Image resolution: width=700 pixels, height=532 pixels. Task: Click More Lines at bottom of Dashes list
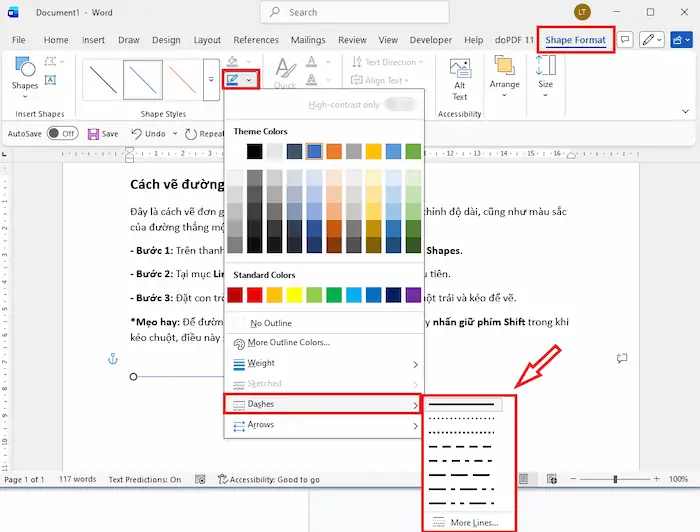point(468,522)
